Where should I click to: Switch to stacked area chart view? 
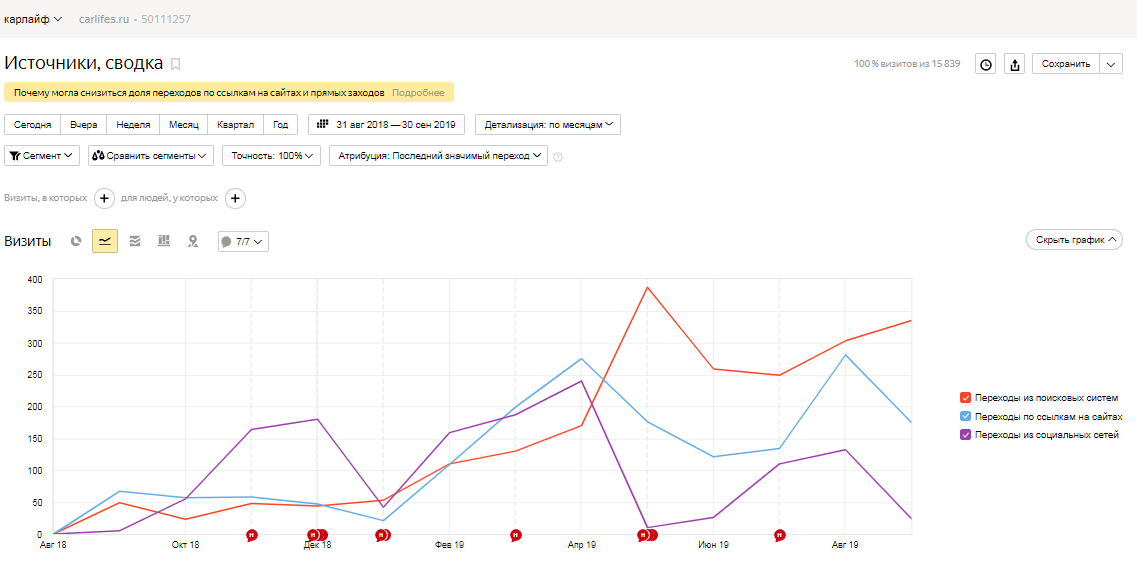[x=135, y=241]
